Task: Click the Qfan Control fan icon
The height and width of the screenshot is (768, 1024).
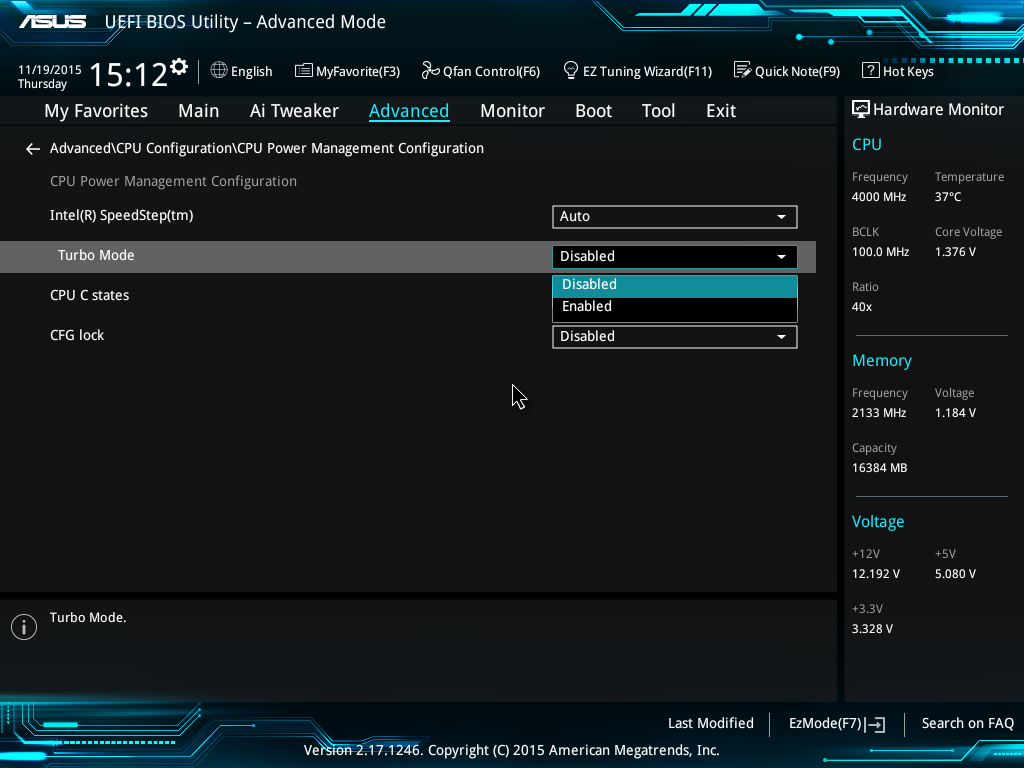Action: (430, 70)
